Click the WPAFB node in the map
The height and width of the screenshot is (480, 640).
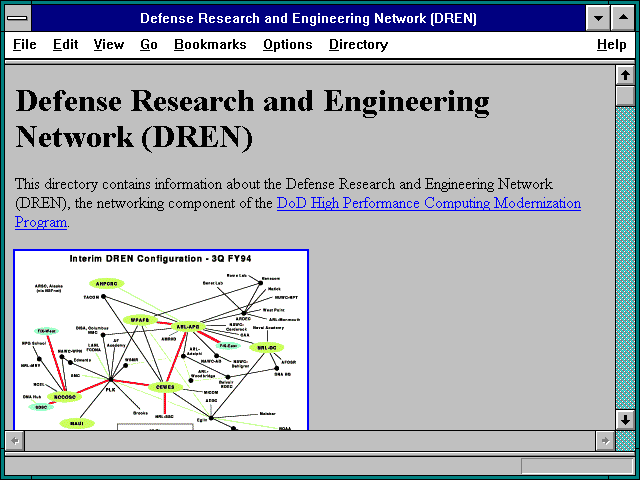click(140, 320)
